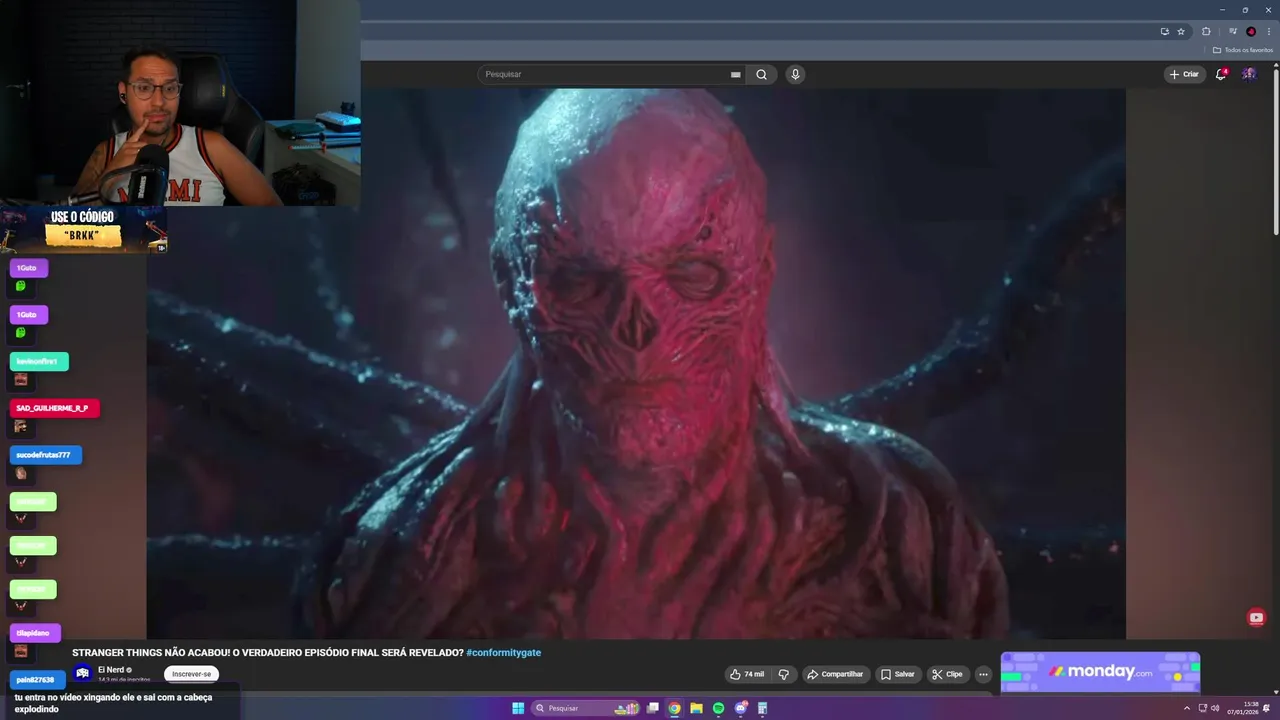Open Chrome three-dot menu
Image resolution: width=1280 pixels, height=720 pixels.
point(1268,31)
